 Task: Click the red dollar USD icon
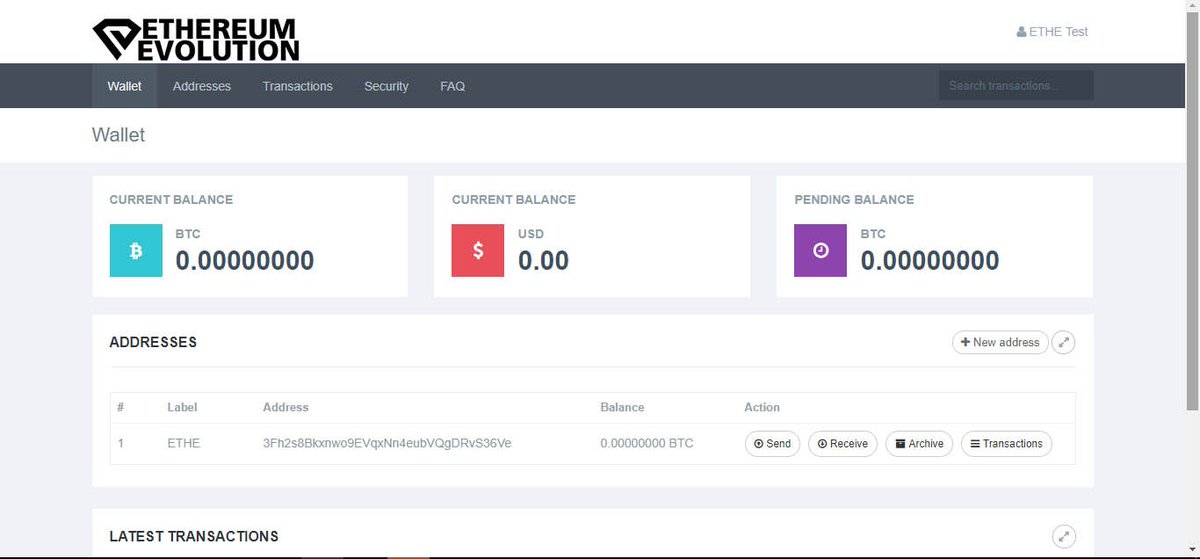[478, 251]
